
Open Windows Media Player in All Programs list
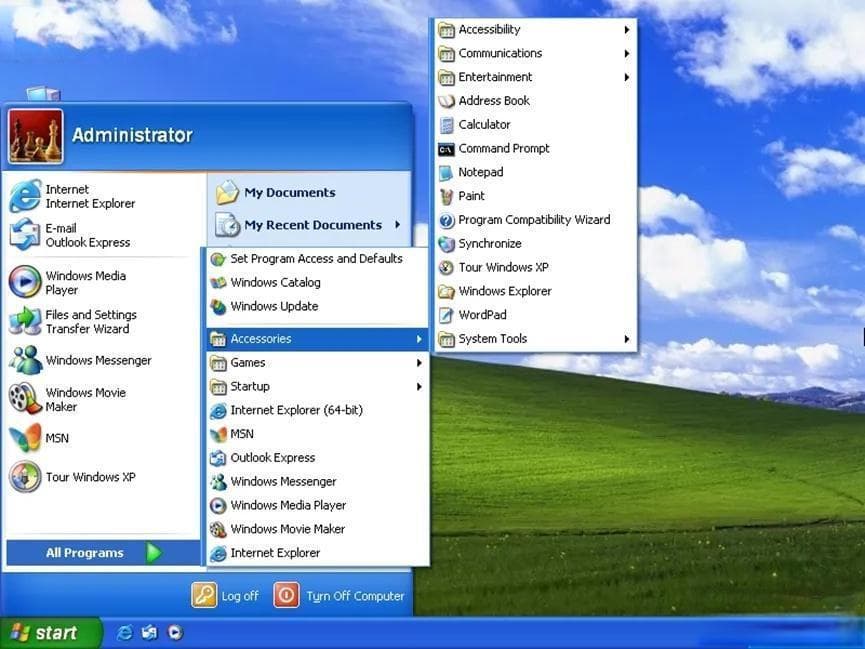318,505
